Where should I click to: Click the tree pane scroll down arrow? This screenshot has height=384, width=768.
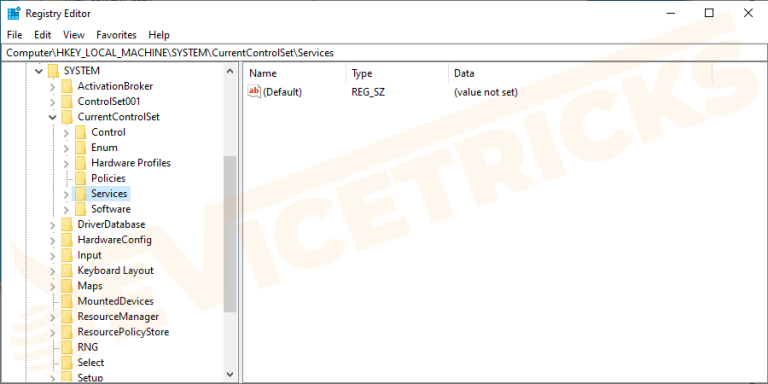click(x=230, y=374)
